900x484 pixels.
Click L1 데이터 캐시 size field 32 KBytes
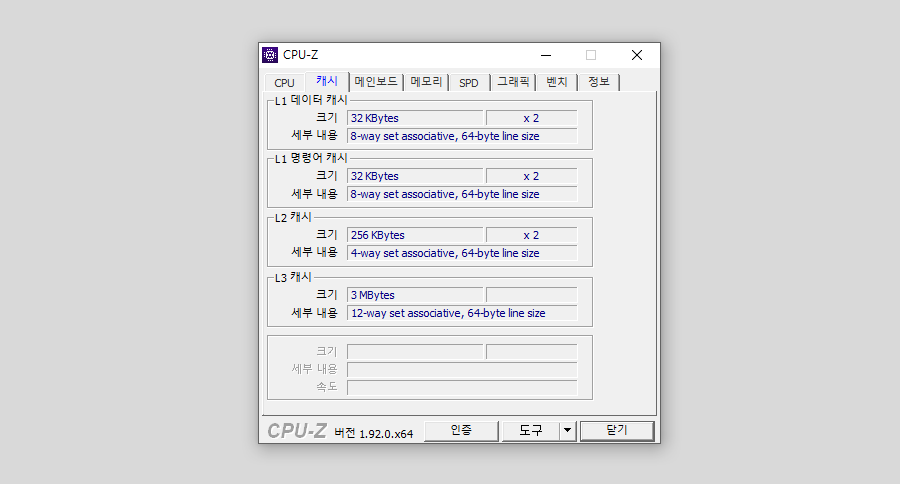click(x=415, y=118)
